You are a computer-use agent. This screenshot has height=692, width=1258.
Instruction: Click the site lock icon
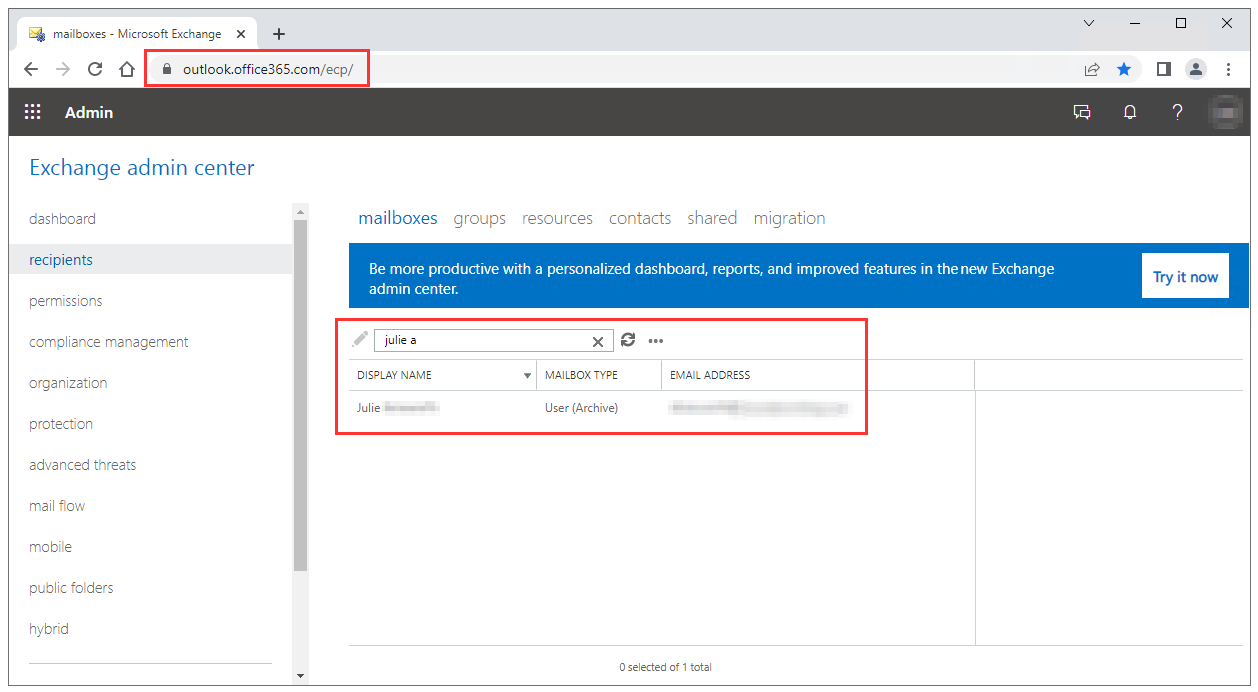click(166, 69)
